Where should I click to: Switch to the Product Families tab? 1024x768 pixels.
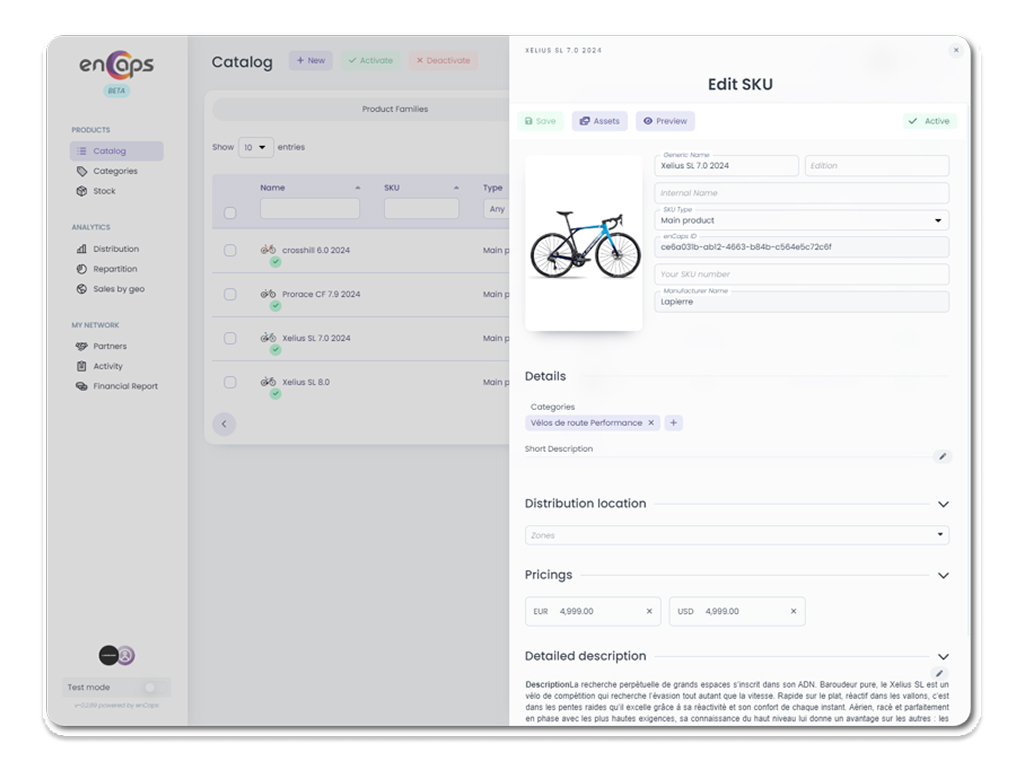pos(395,109)
